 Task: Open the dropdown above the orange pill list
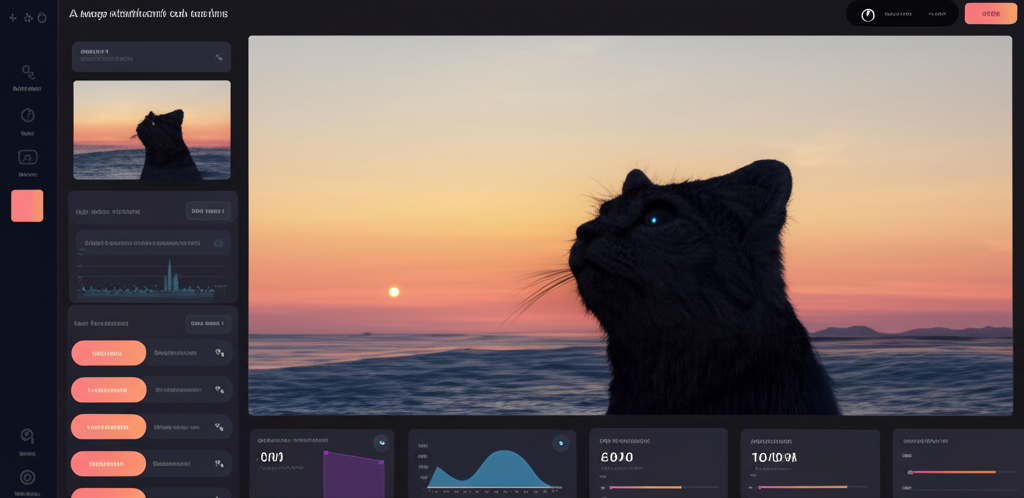pyautogui.click(x=208, y=323)
